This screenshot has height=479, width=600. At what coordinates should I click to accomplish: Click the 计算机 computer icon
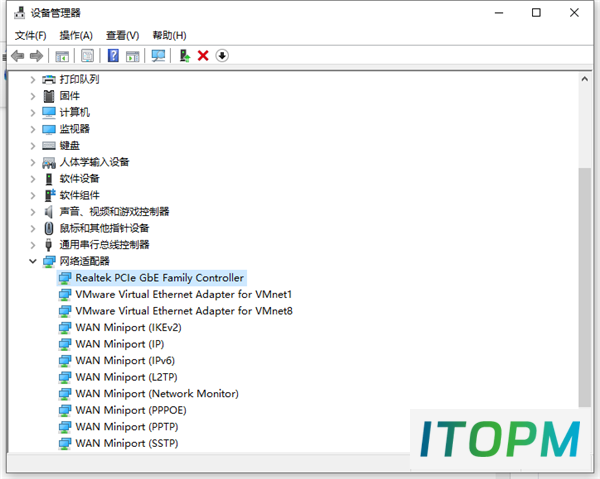coord(49,112)
